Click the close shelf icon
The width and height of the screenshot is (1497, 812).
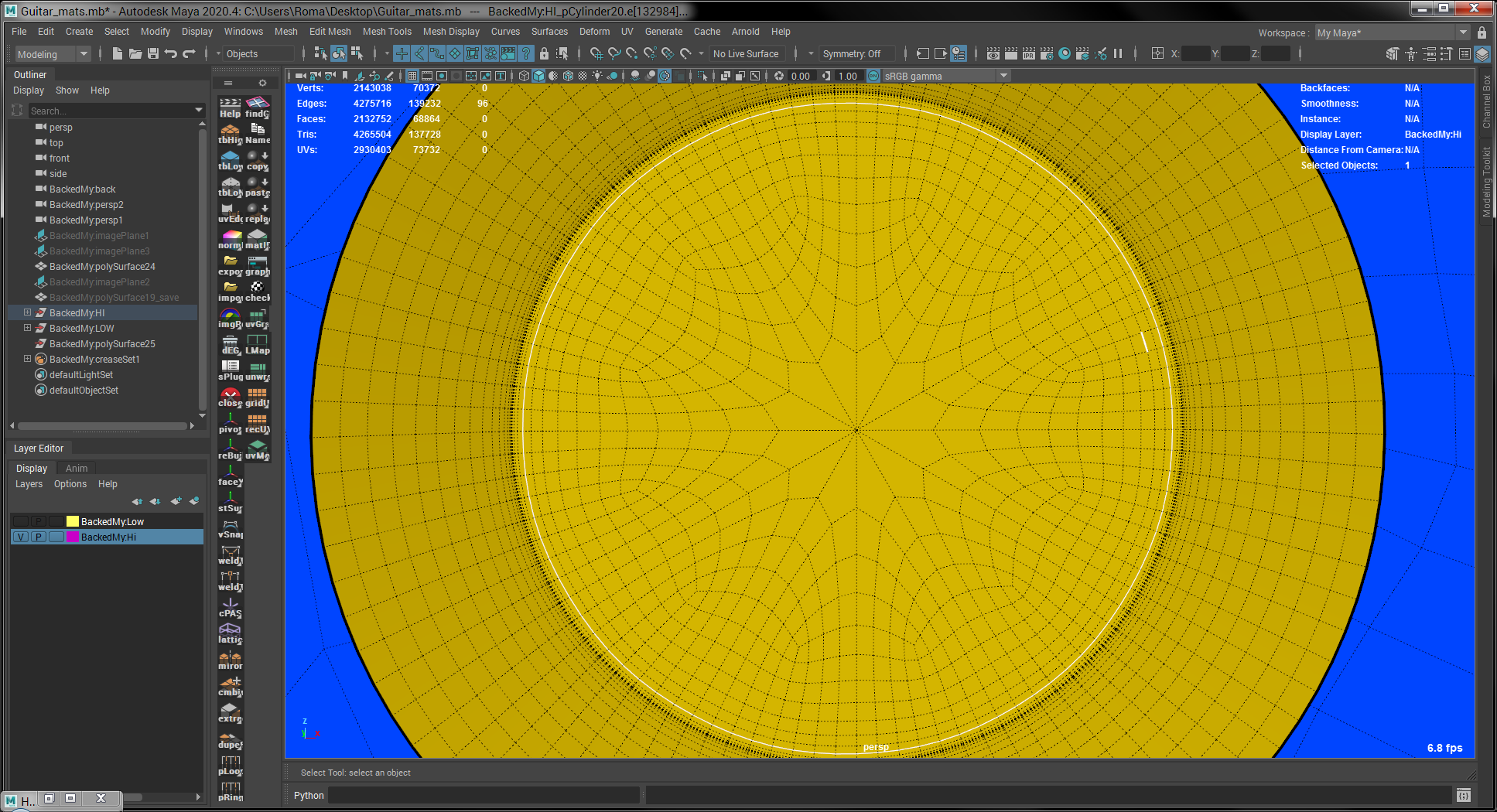[x=231, y=397]
